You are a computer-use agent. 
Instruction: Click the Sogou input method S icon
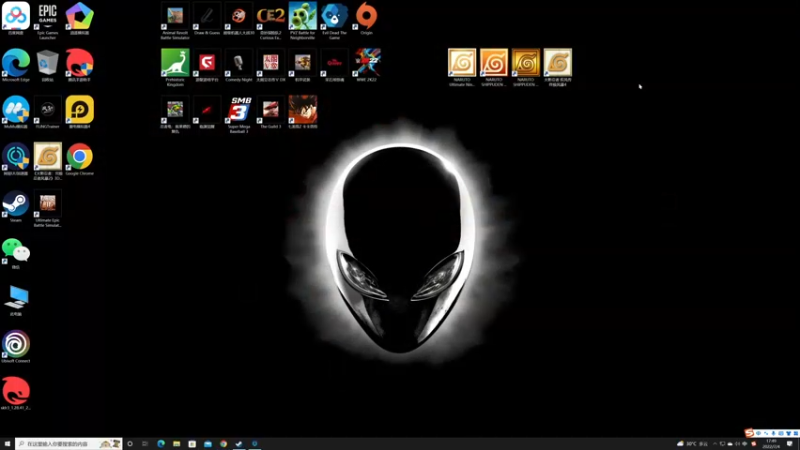click(749, 433)
